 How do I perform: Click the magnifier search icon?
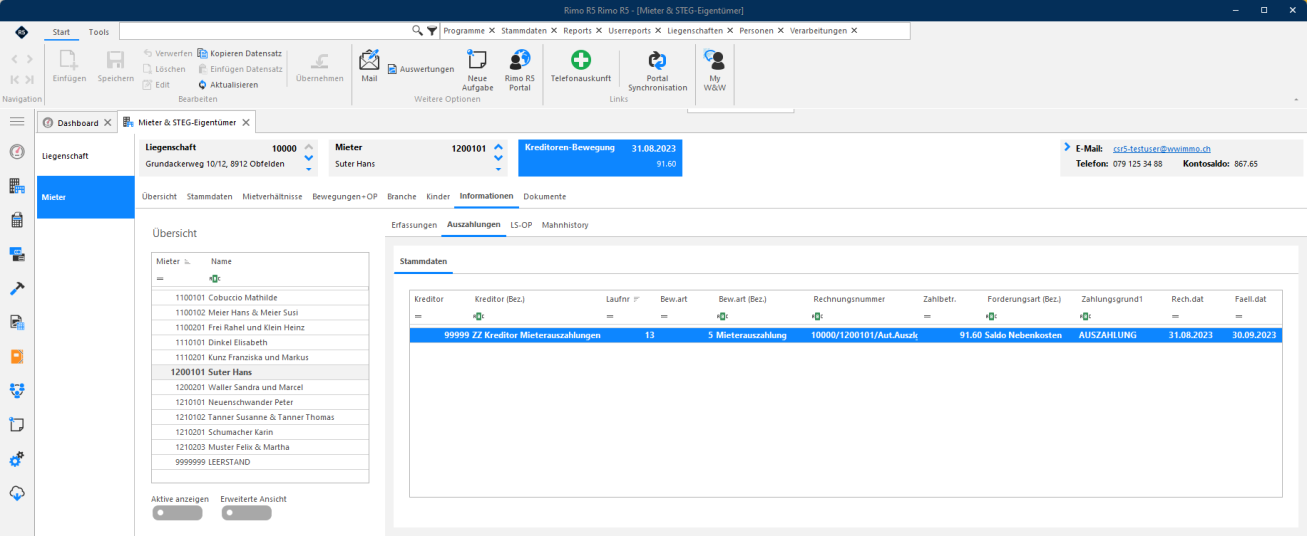point(418,31)
